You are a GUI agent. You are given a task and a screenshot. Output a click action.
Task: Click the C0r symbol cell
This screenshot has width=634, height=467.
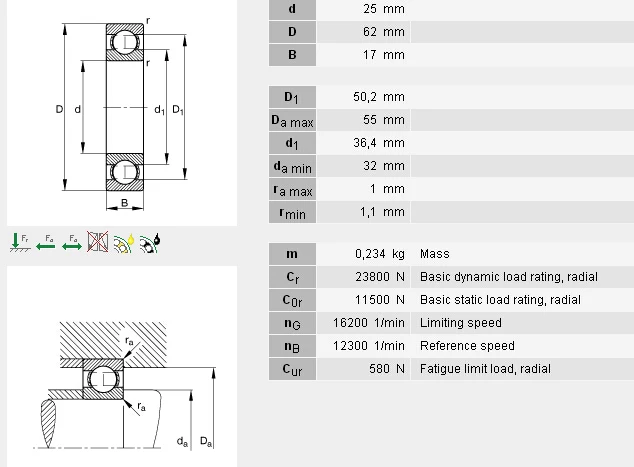pyautogui.click(x=292, y=300)
